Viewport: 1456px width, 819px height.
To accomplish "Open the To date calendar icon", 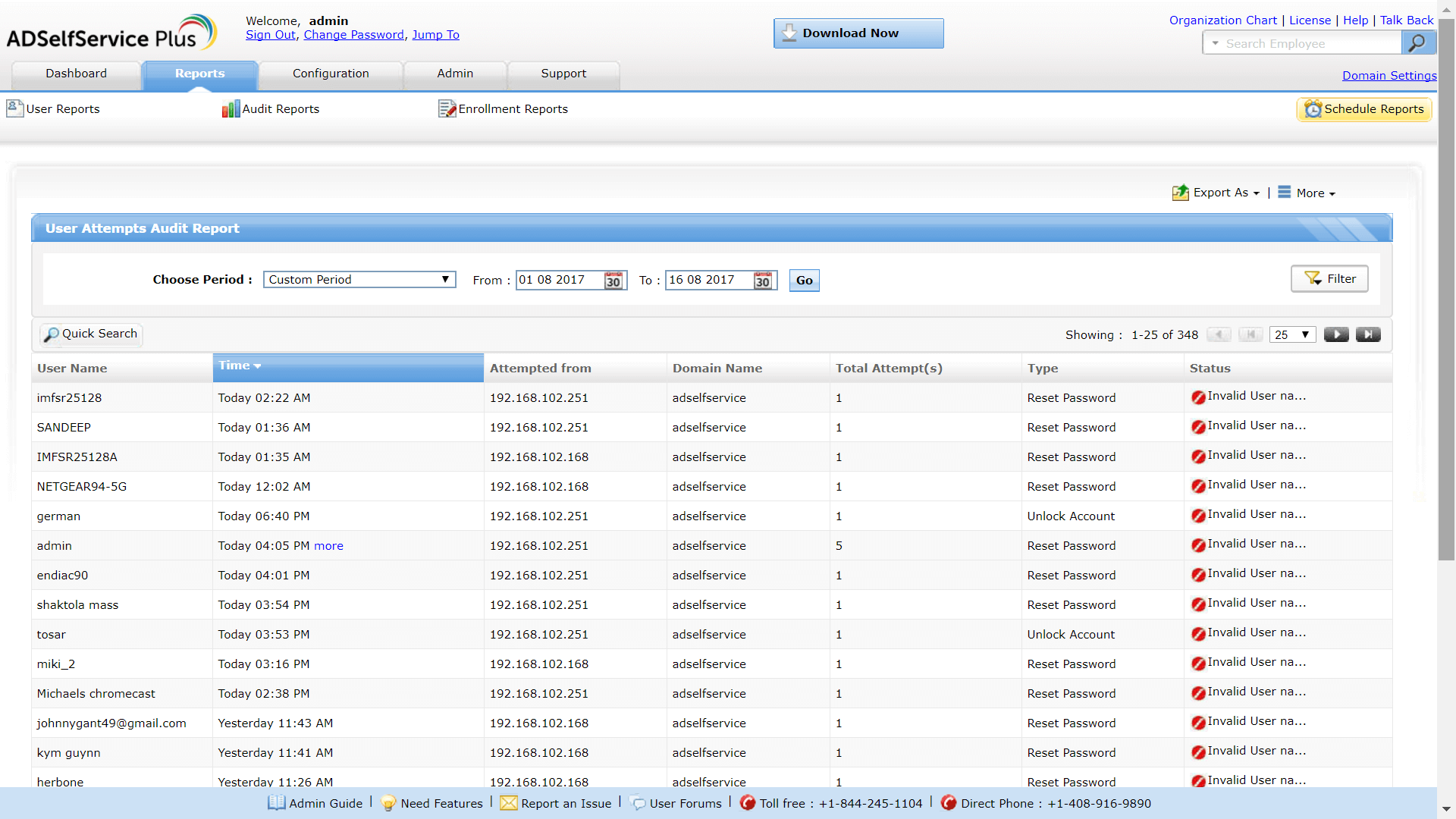I will (x=762, y=281).
